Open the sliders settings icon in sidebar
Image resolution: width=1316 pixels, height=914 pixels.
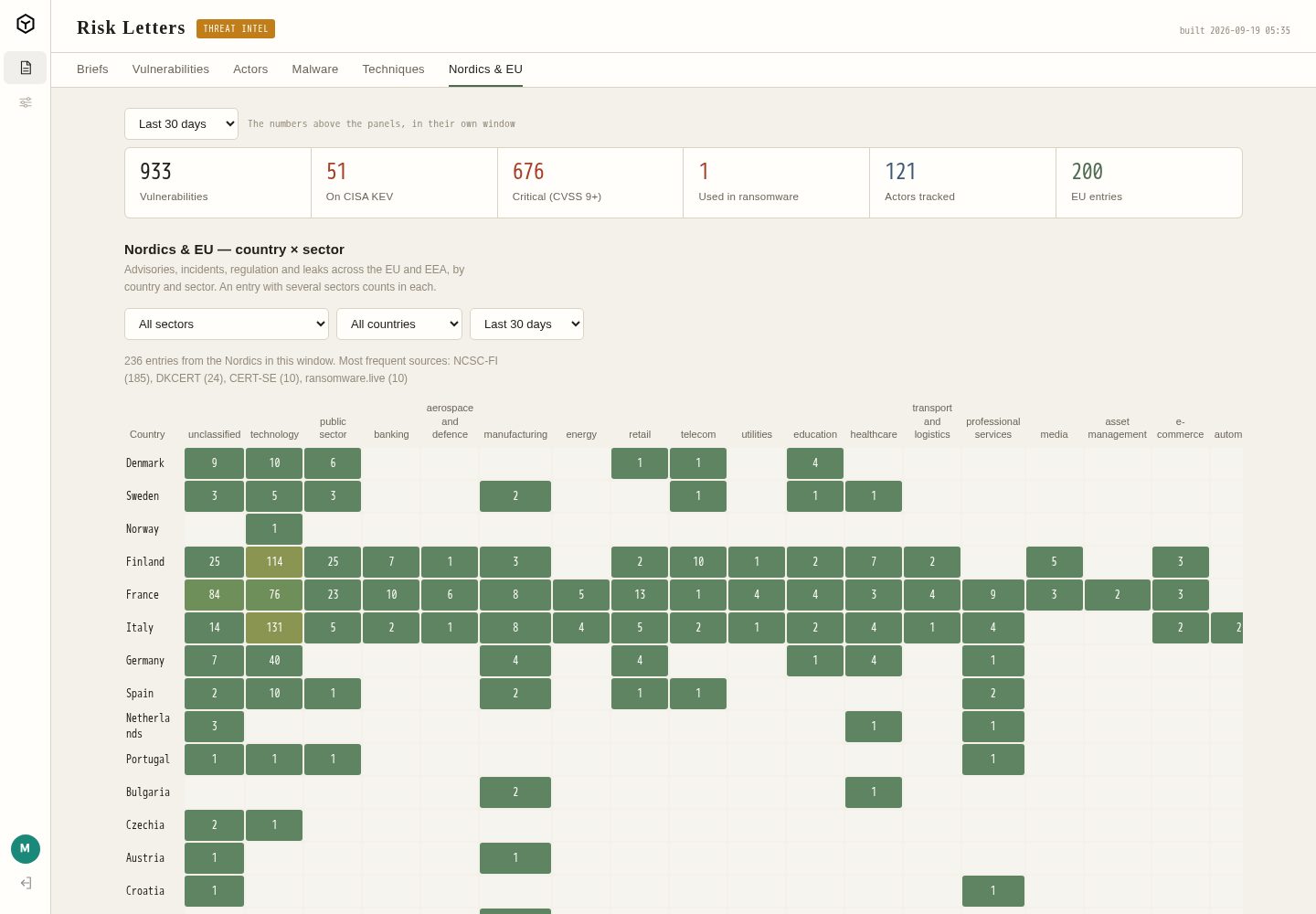coord(26,102)
